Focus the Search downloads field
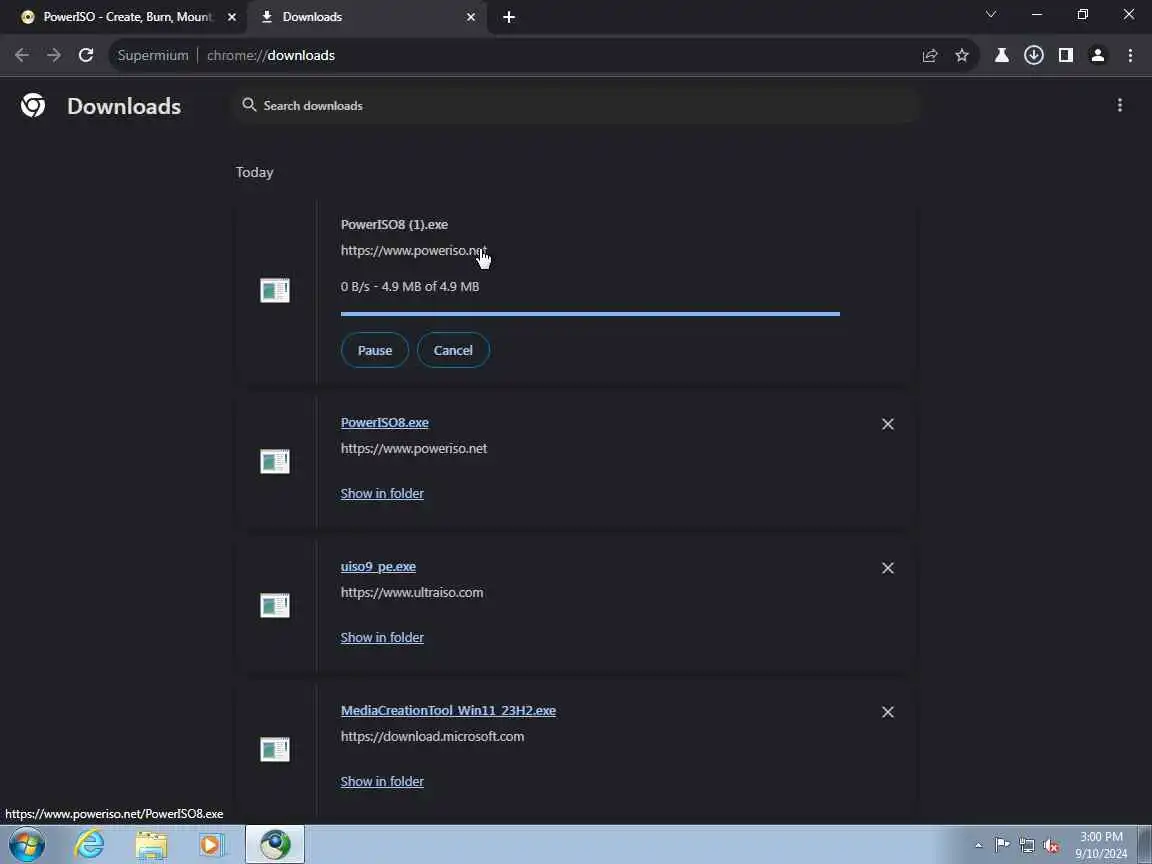The image size is (1152, 864). click(x=576, y=105)
